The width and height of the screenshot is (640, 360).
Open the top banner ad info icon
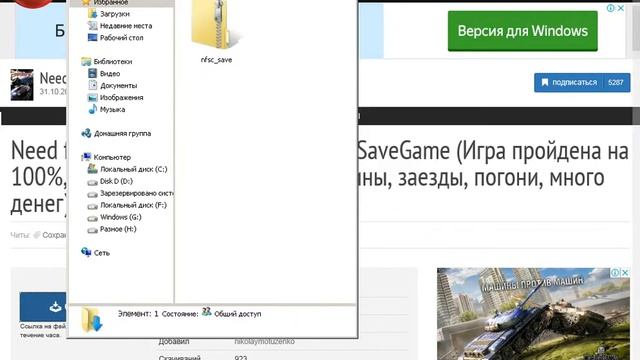click(611, 8)
